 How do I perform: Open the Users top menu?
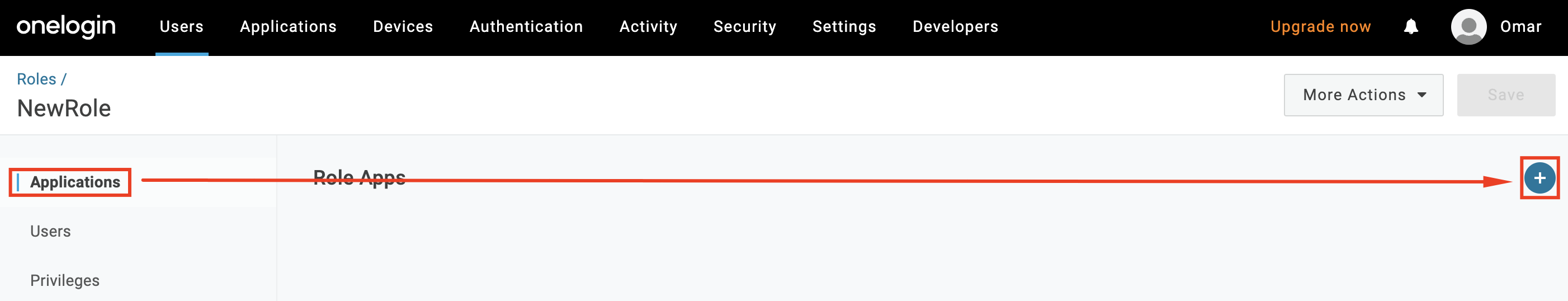coord(181,27)
